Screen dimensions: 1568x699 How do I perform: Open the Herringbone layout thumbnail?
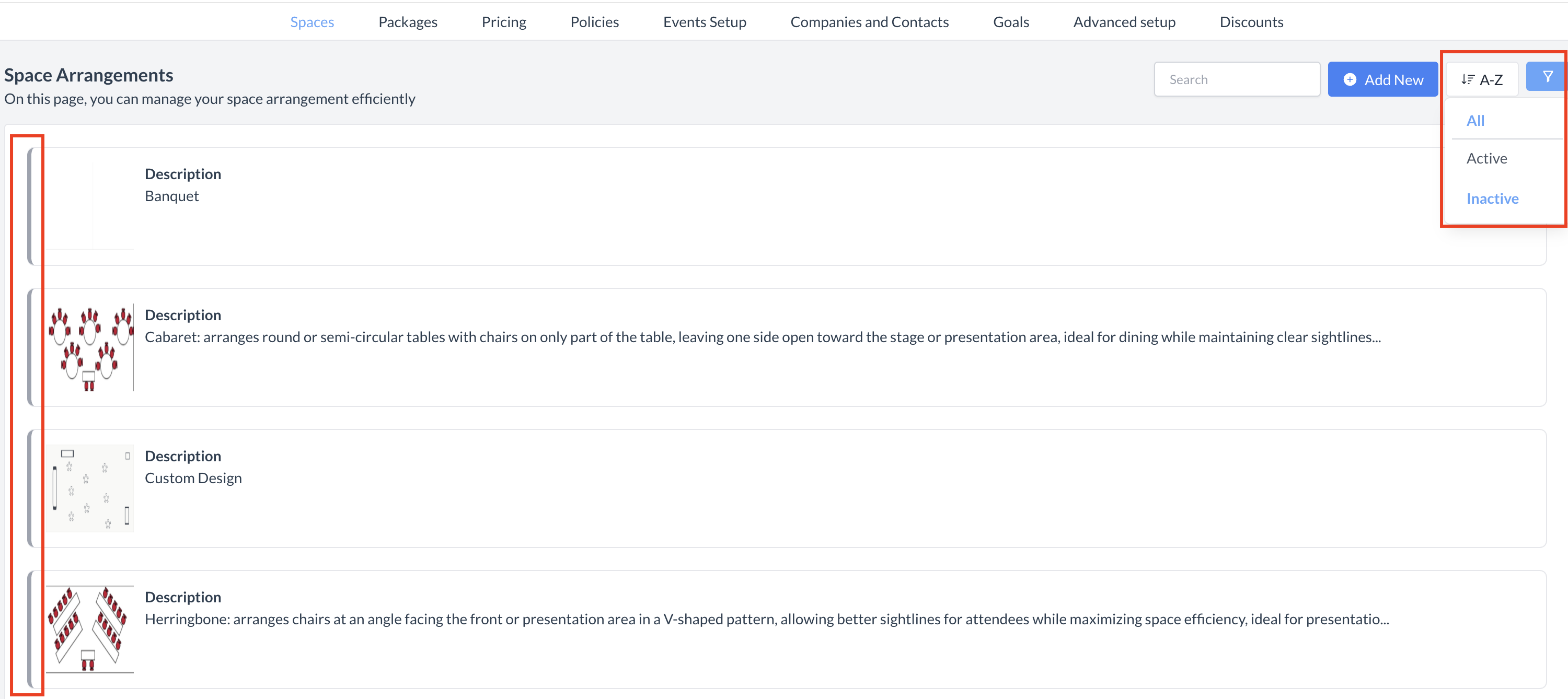point(90,629)
